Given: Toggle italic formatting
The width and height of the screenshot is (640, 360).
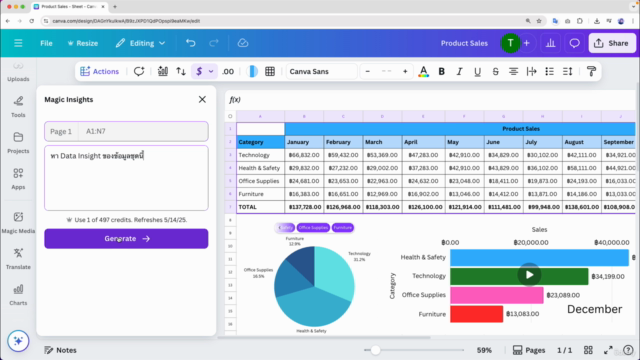Looking at the screenshot, I should click(x=459, y=71).
